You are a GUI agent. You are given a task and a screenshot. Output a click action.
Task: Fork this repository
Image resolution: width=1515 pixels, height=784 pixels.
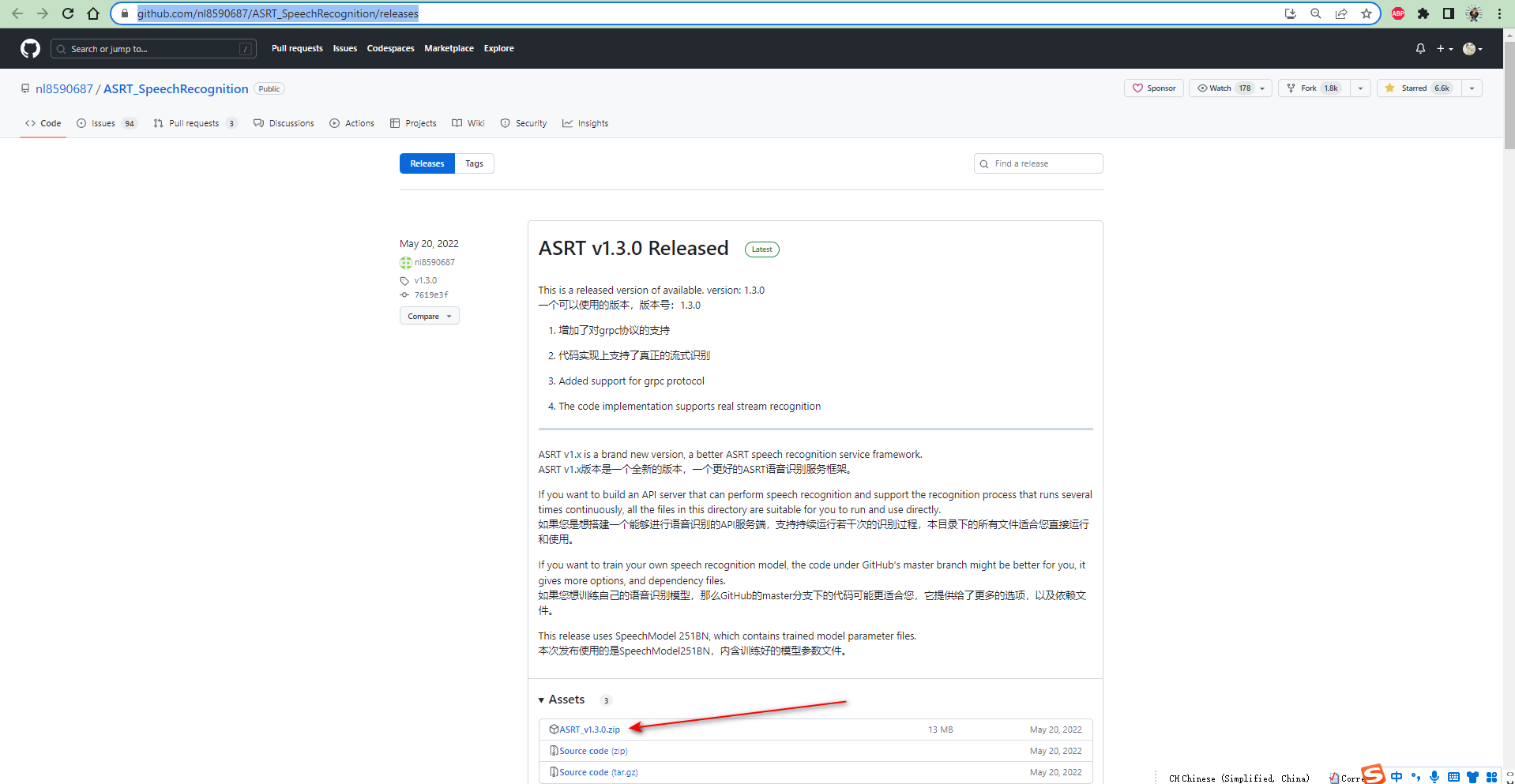[1314, 88]
